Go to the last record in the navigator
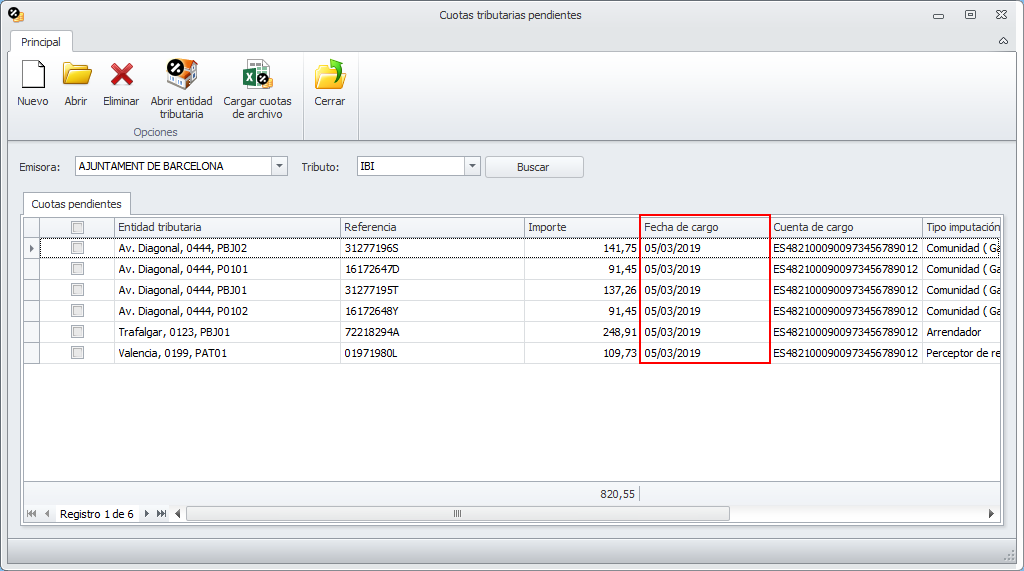 [162, 514]
